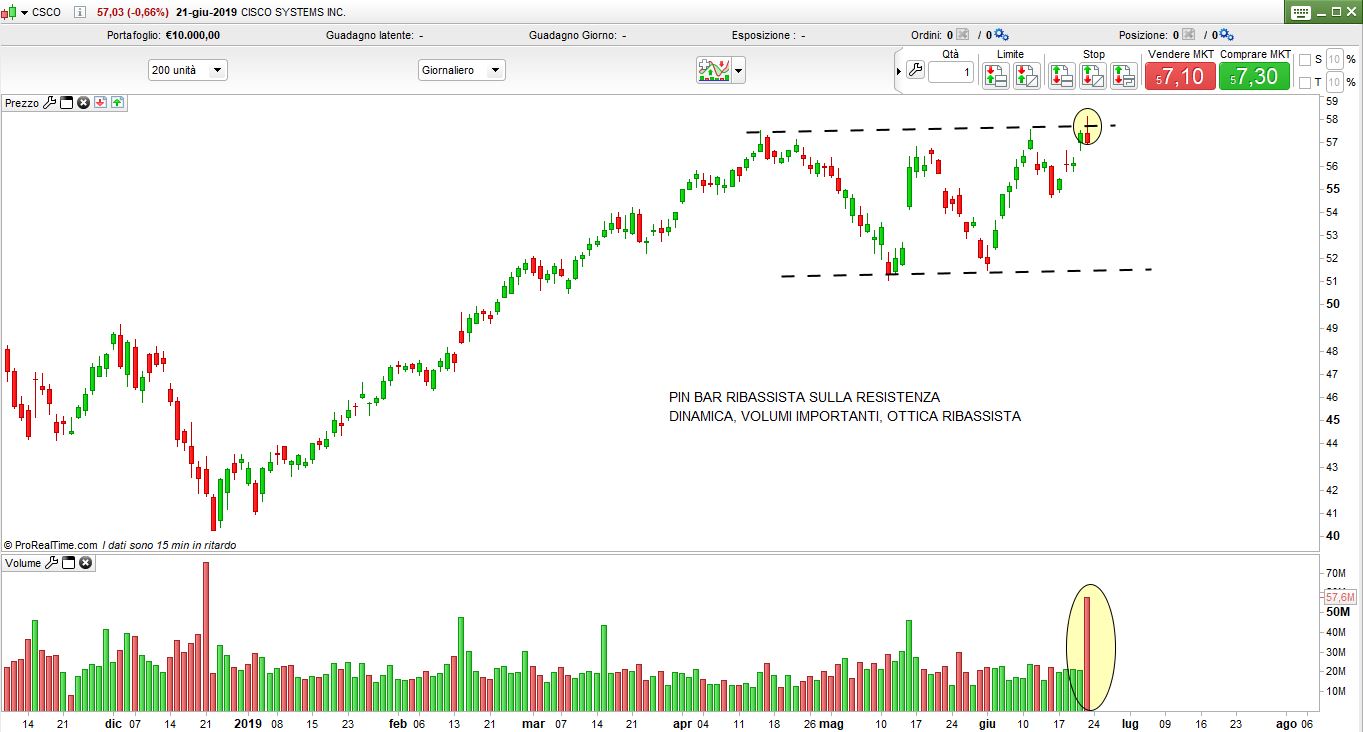This screenshot has width=1363, height=732.
Task: Close the Volume indicator panel
Action: pyautogui.click(x=86, y=563)
